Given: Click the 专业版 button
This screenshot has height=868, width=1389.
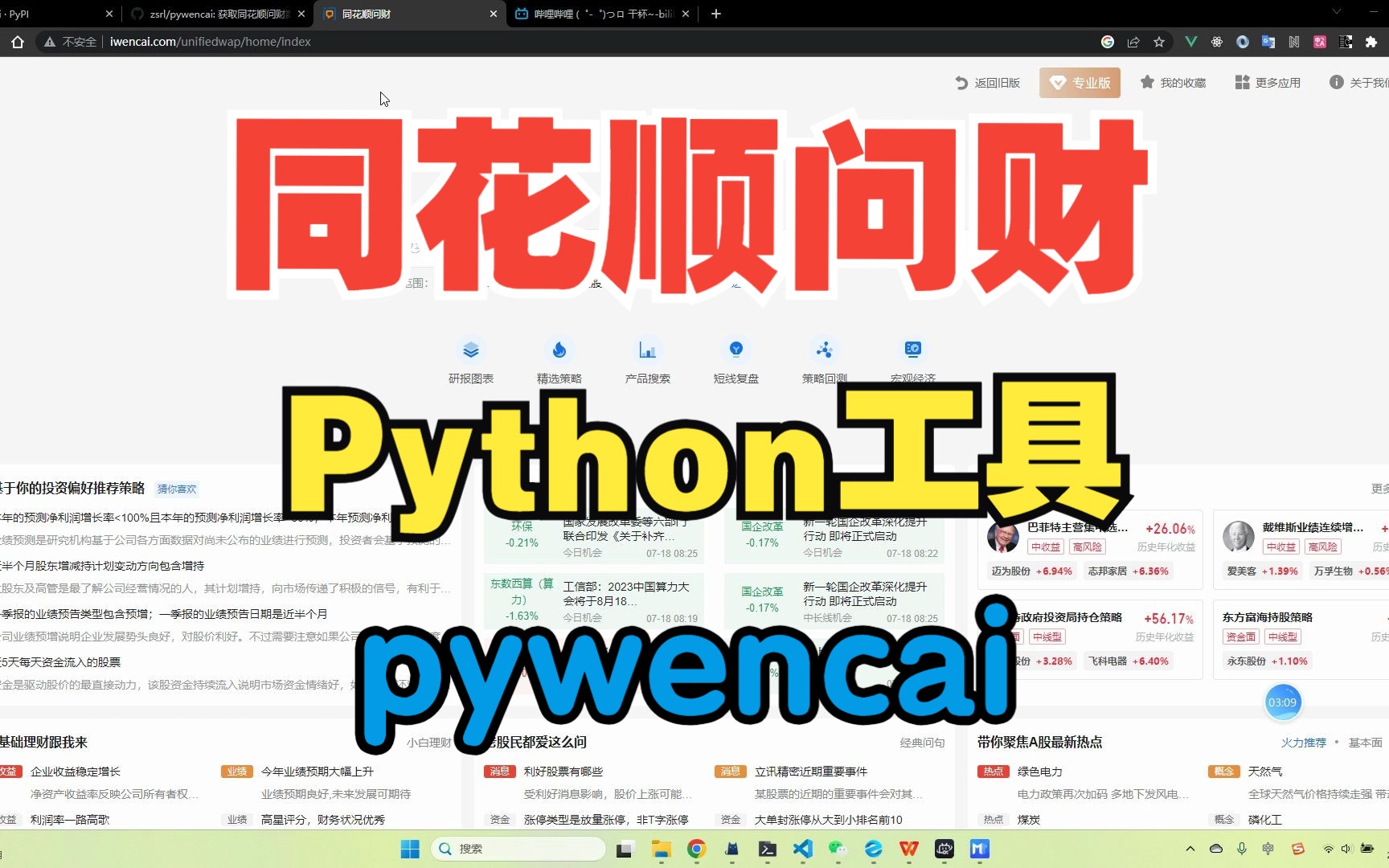Looking at the screenshot, I should [x=1080, y=83].
